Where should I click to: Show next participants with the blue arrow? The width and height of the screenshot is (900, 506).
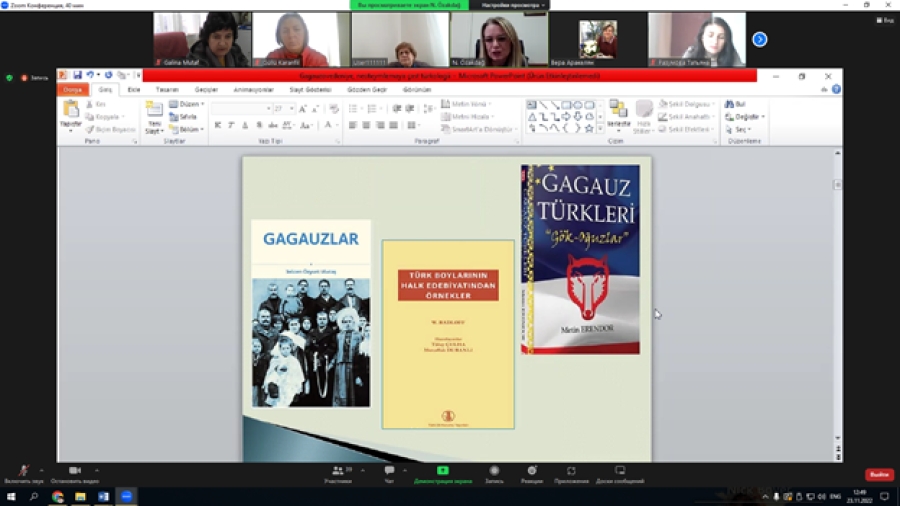pyautogui.click(x=759, y=39)
